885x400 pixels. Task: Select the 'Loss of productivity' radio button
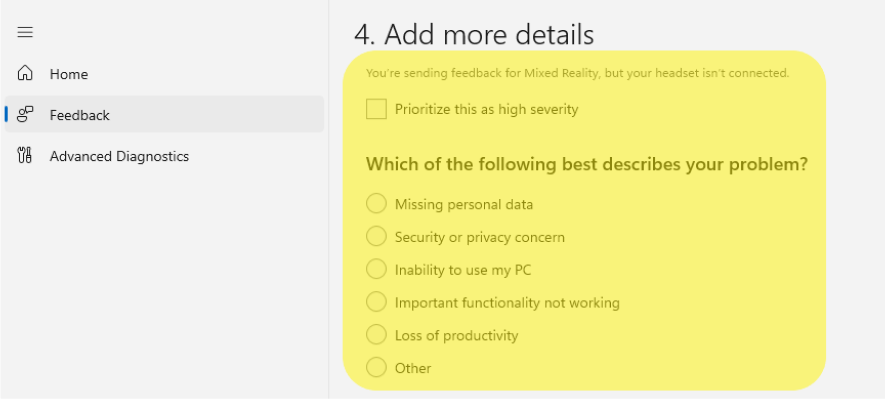click(376, 335)
